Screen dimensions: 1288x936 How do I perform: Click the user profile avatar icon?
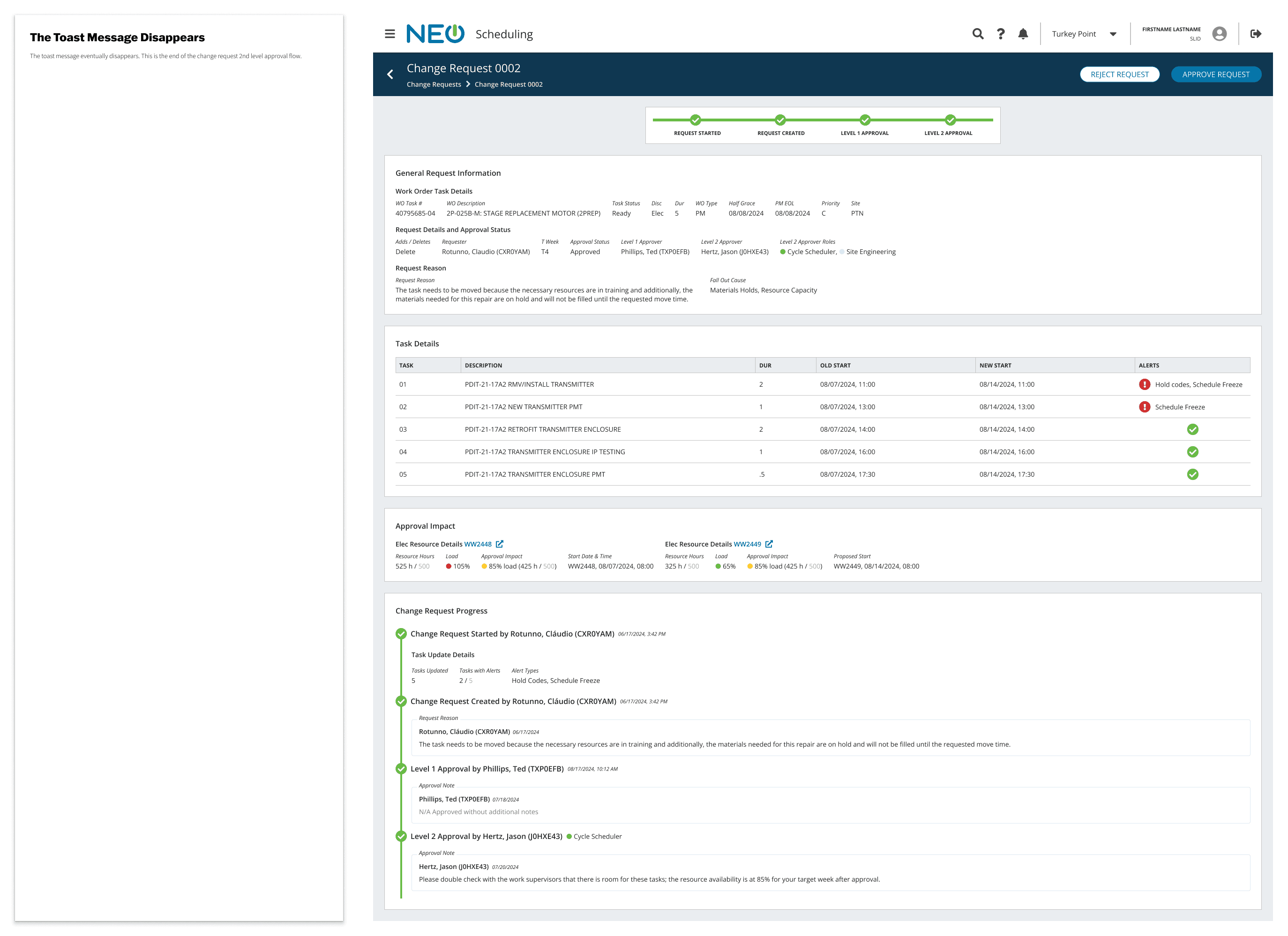click(x=1219, y=34)
